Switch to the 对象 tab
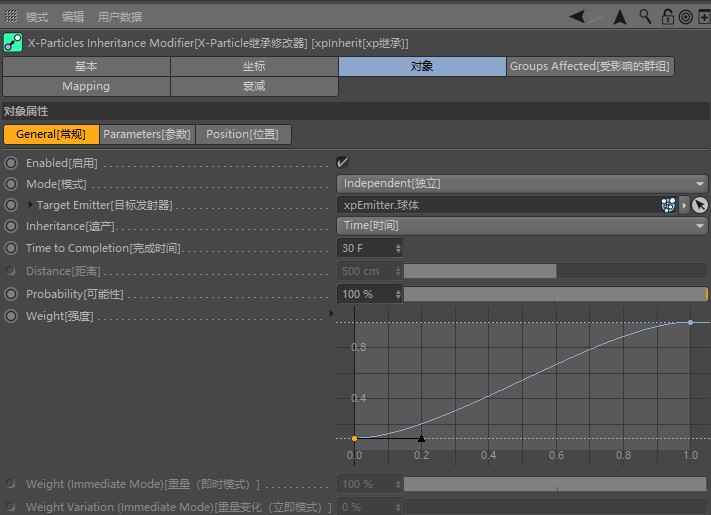The width and height of the screenshot is (711, 515). coord(422,66)
